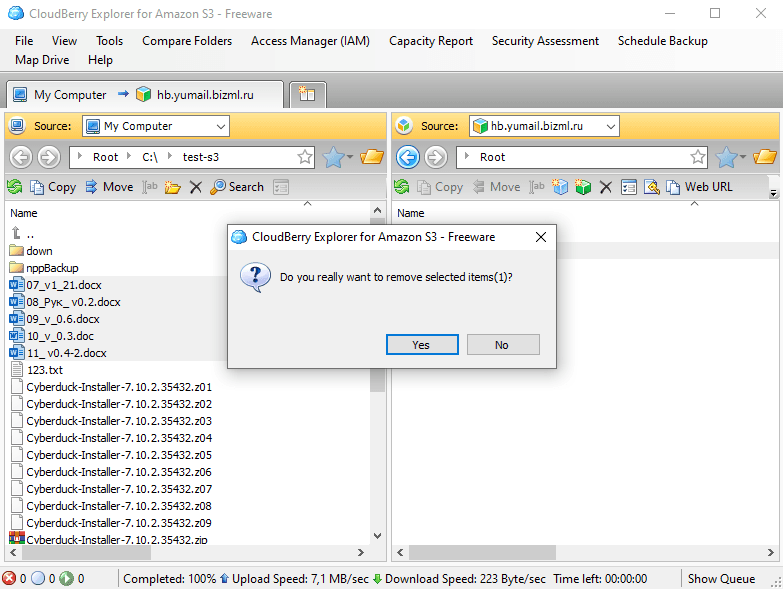783x589 pixels.
Task: Click left pane properties icon
Action: (281, 187)
